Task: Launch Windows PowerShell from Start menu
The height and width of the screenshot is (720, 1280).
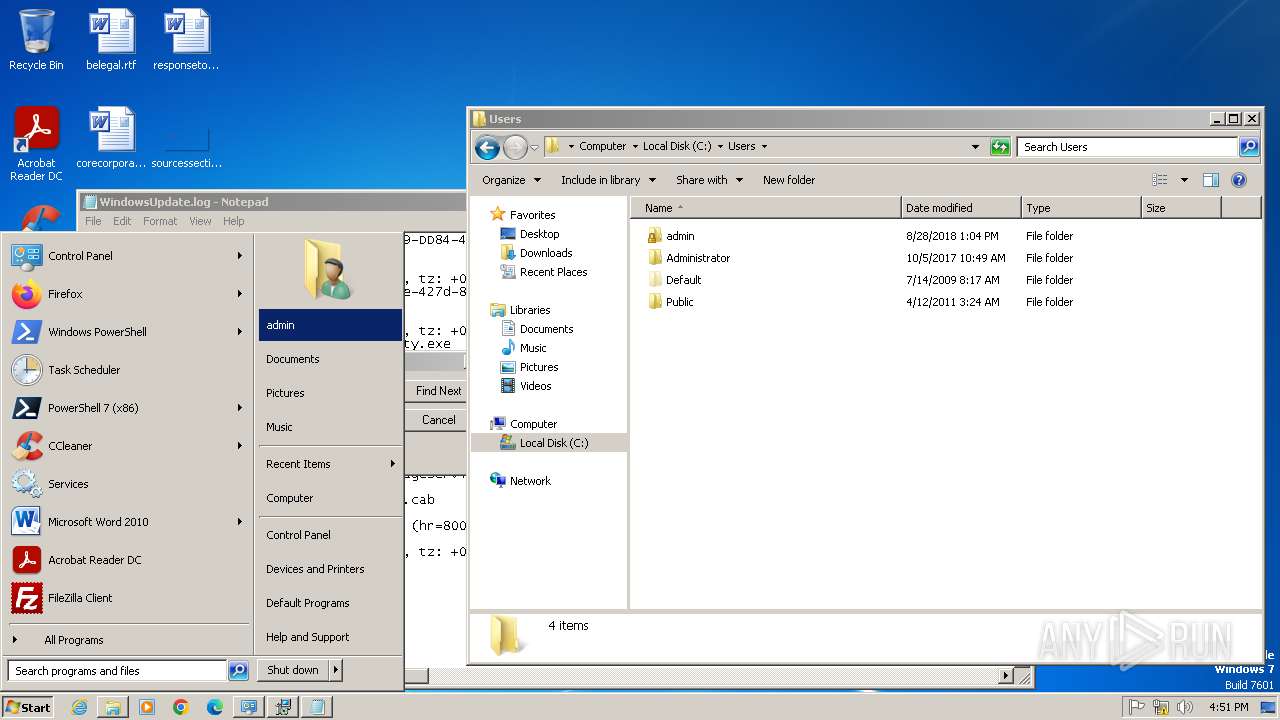Action: tap(126, 332)
